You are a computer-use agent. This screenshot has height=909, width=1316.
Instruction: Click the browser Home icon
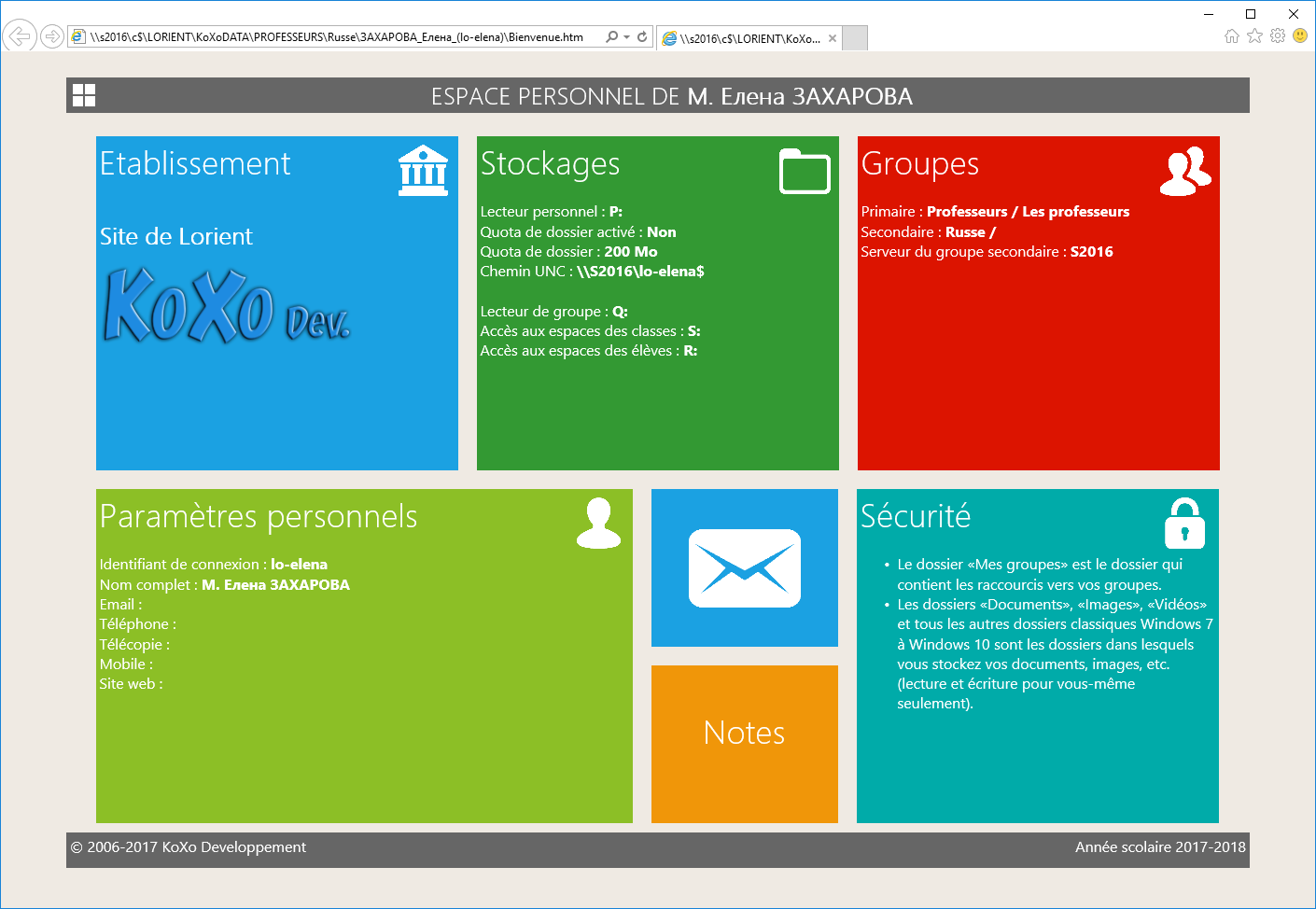pos(1232,36)
